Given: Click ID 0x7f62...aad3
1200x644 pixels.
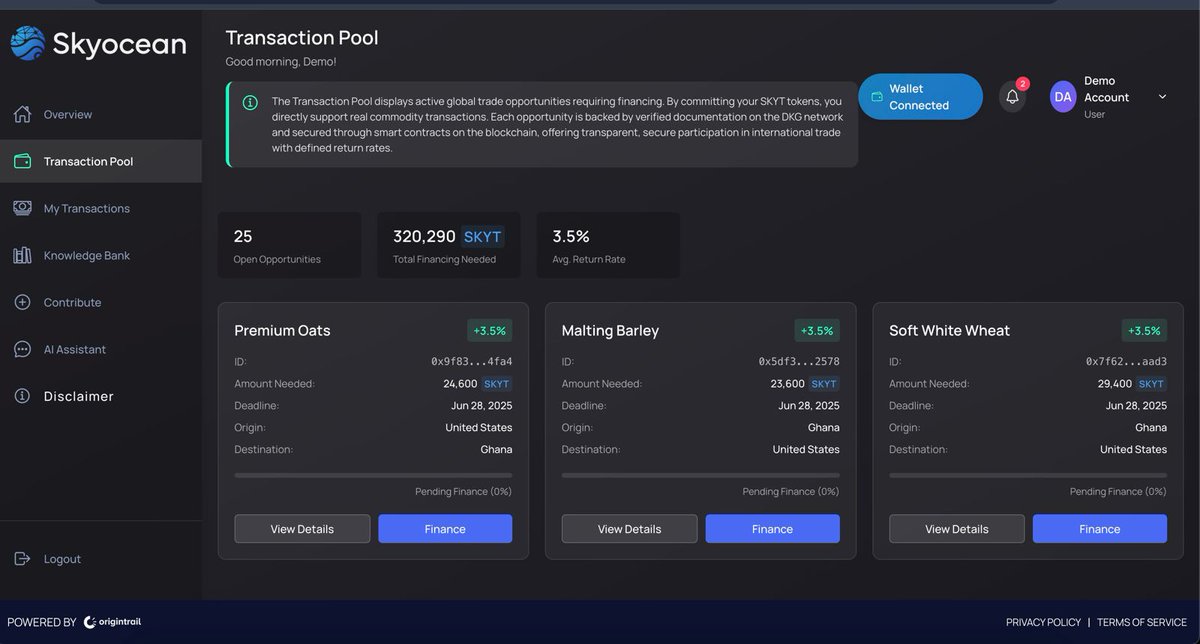Looking at the screenshot, I should (1126, 361).
